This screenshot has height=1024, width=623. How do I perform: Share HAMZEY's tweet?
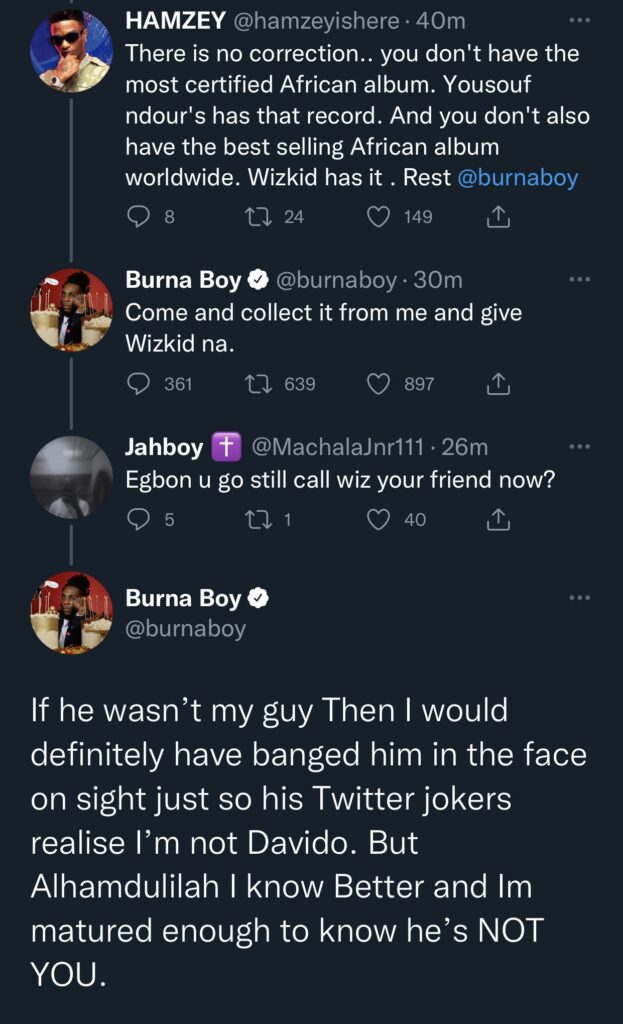(497, 216)
